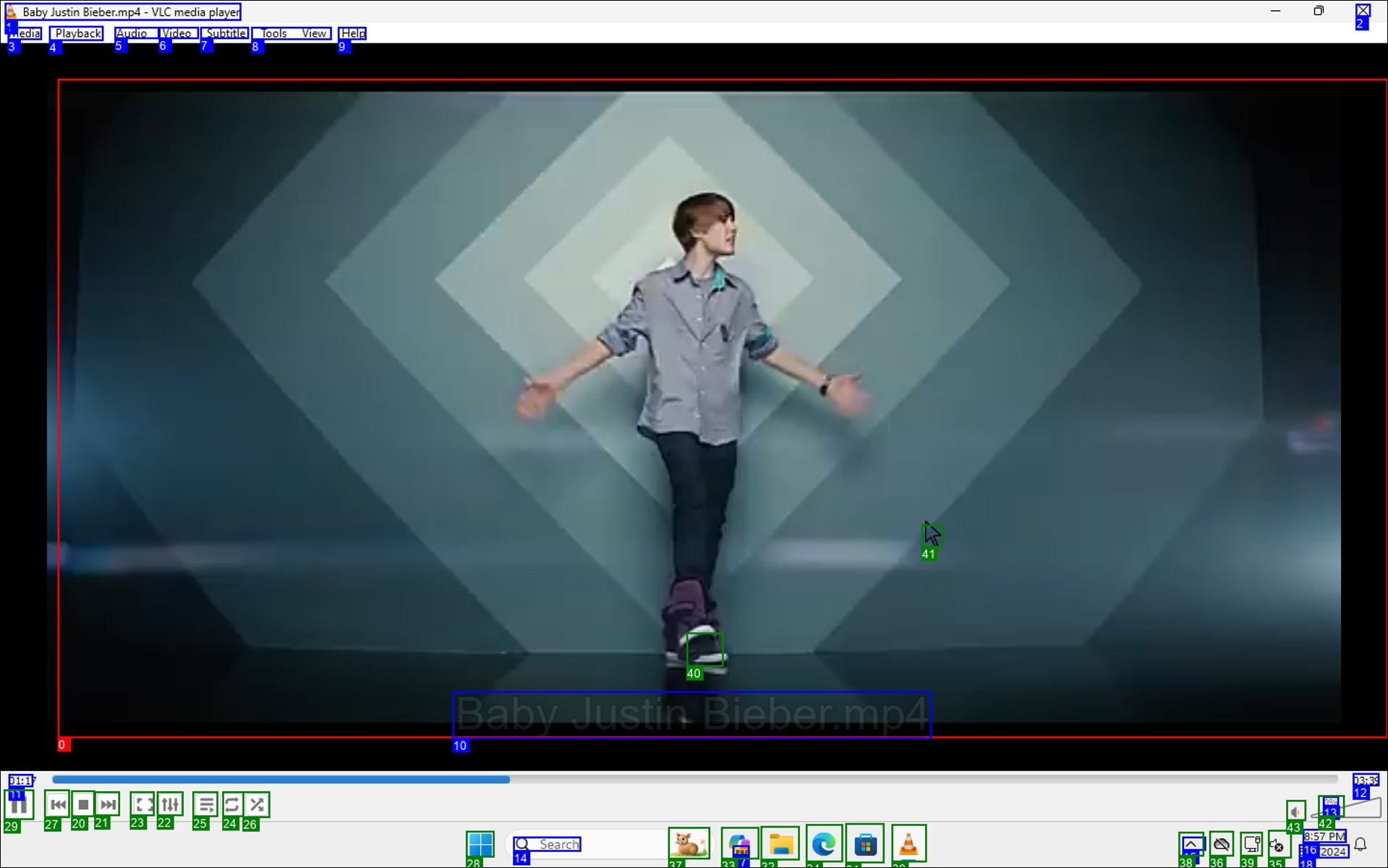The image size is (1388, 868).
Task: Toggle loop repeat mode
Action: click(231, 804)
